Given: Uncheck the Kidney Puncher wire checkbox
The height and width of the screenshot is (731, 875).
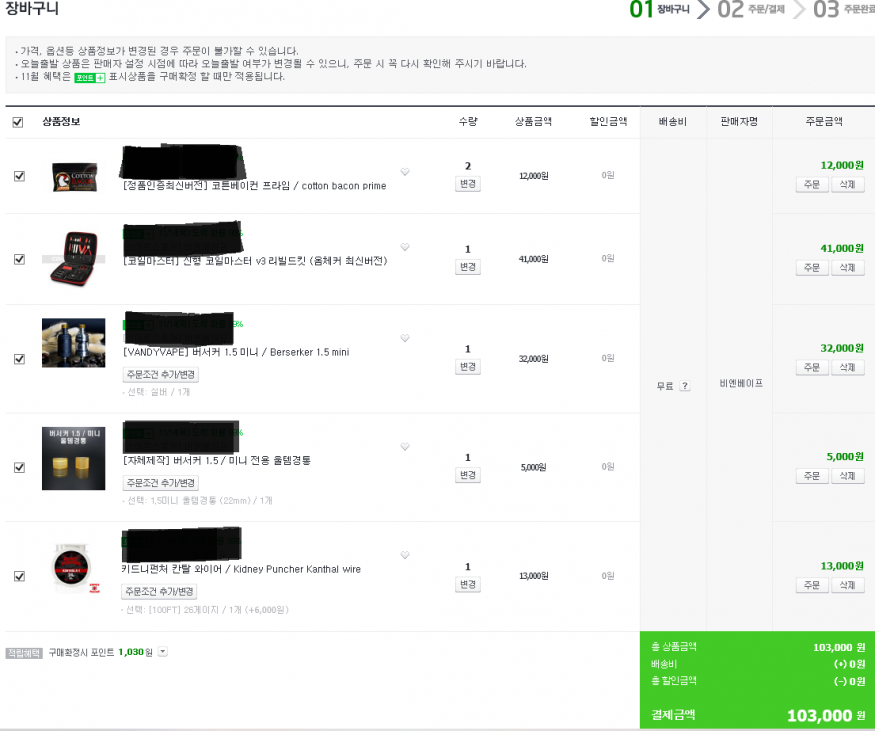Looking at the screenshot, I should [19, 576].
